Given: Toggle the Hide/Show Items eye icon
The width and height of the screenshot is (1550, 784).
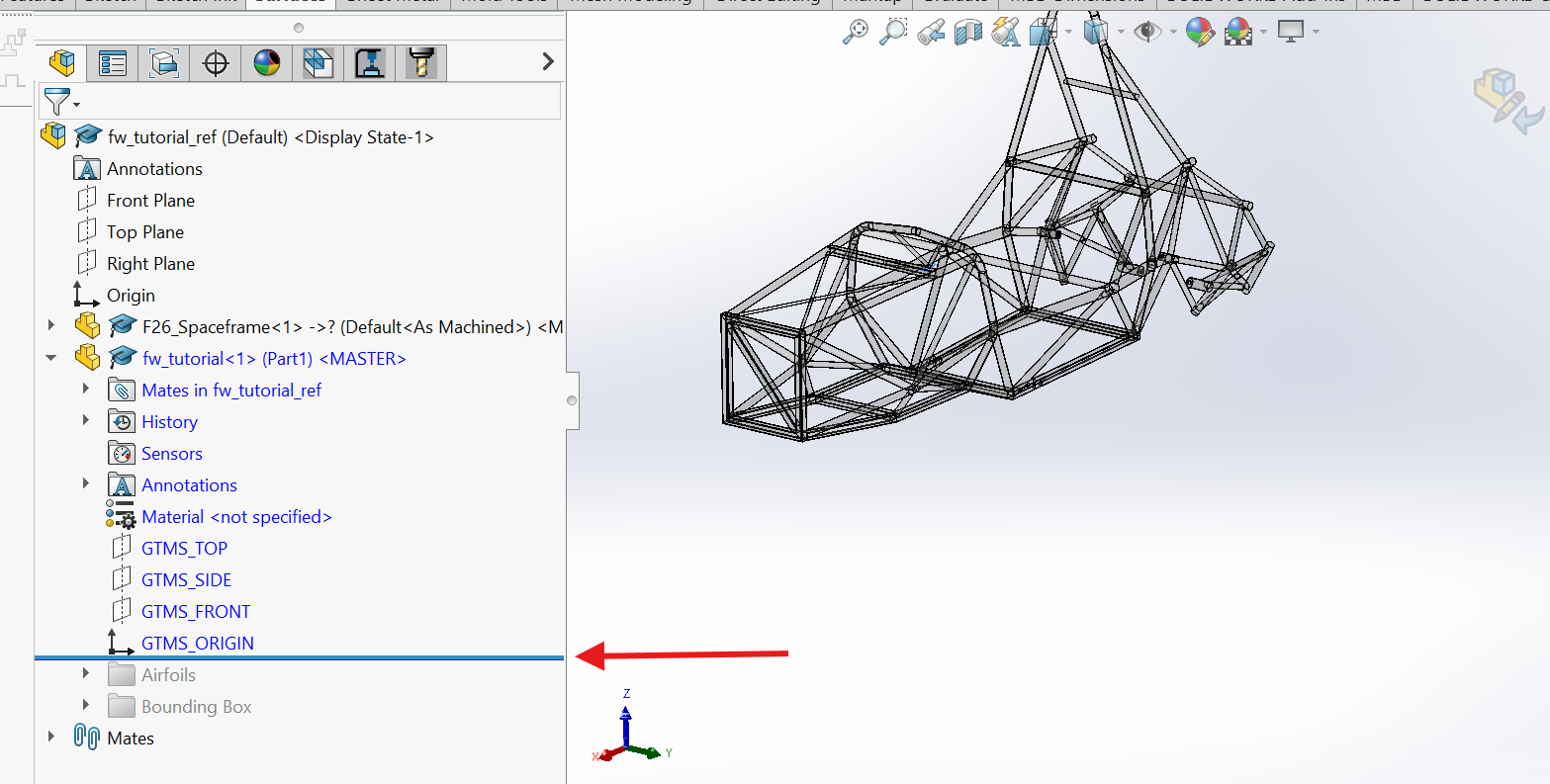Looking at the screenshot, I should point(1147,32).
